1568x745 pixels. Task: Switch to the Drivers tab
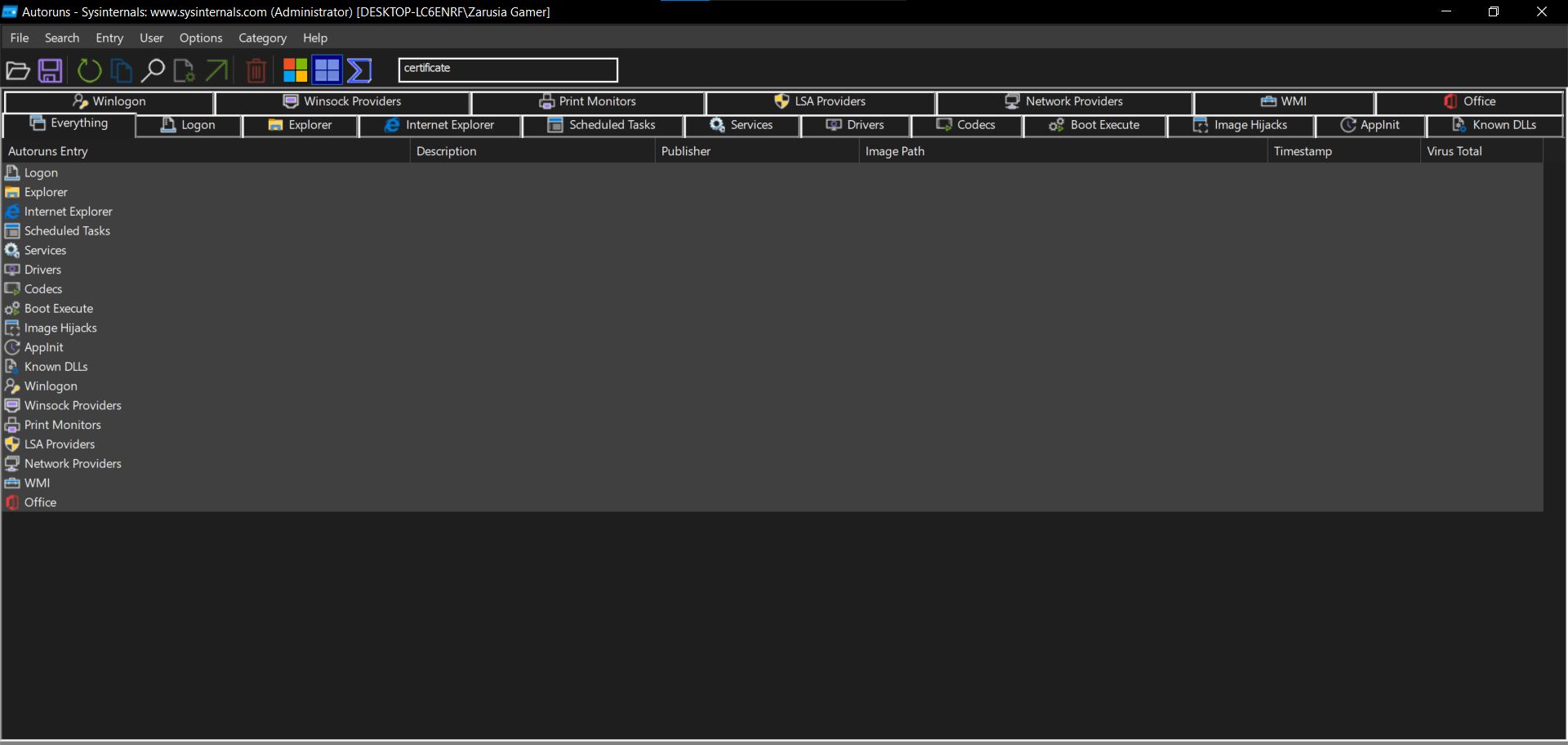(x=856, y=125)
